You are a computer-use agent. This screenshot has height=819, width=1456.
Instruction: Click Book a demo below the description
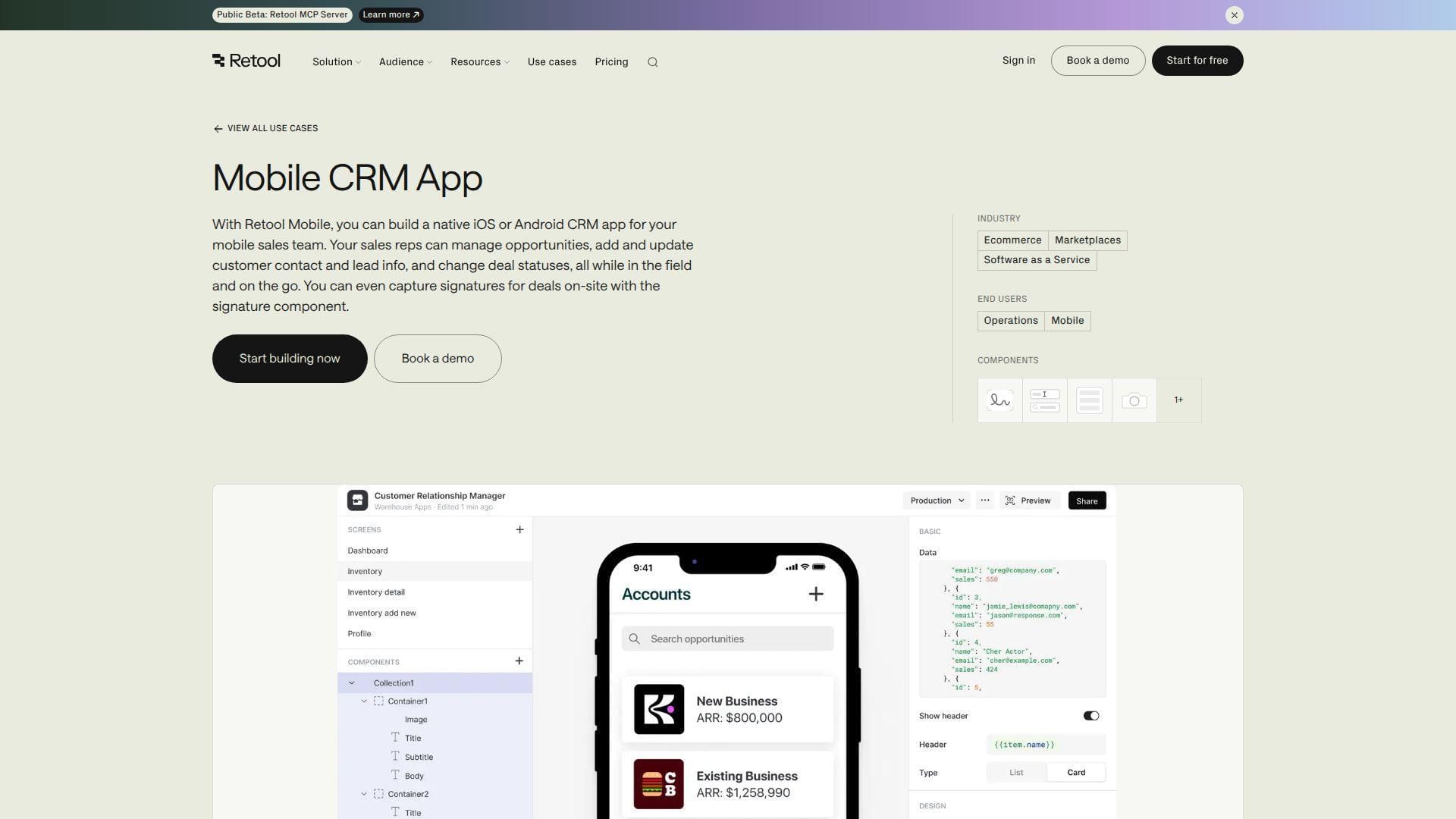click(x=438, y=359)
